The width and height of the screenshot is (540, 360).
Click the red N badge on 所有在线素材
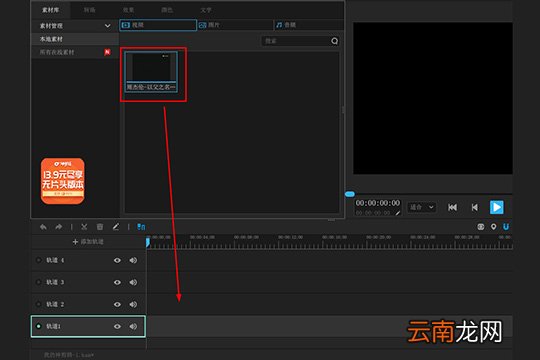pos(107,52)
